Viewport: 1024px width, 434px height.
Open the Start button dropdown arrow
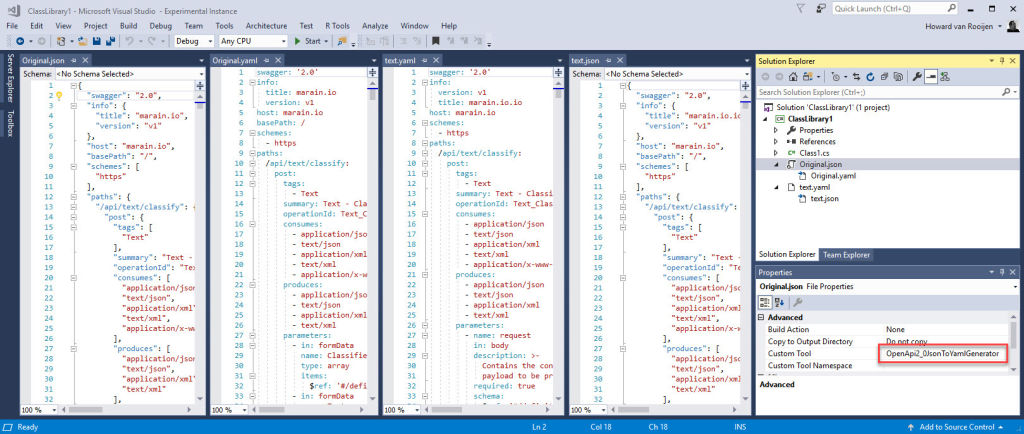326,40
